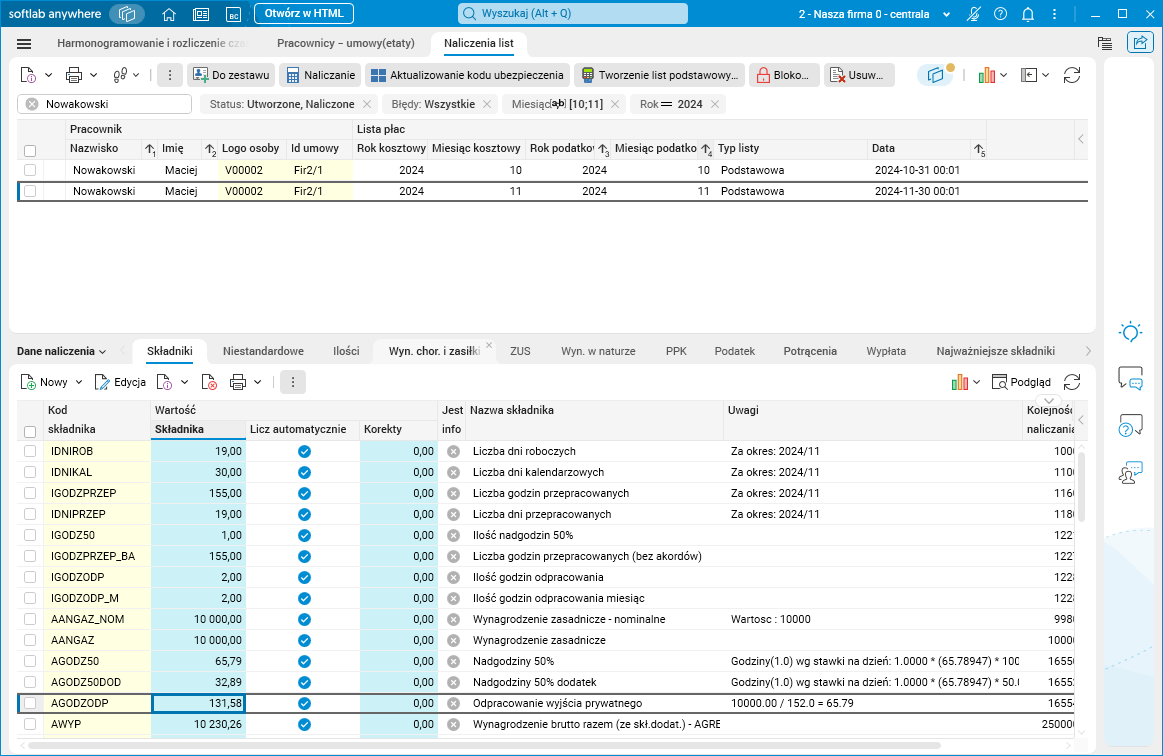Switch to the ZUS tab
The image size is (1163, 756).
(x=520, y=351)
